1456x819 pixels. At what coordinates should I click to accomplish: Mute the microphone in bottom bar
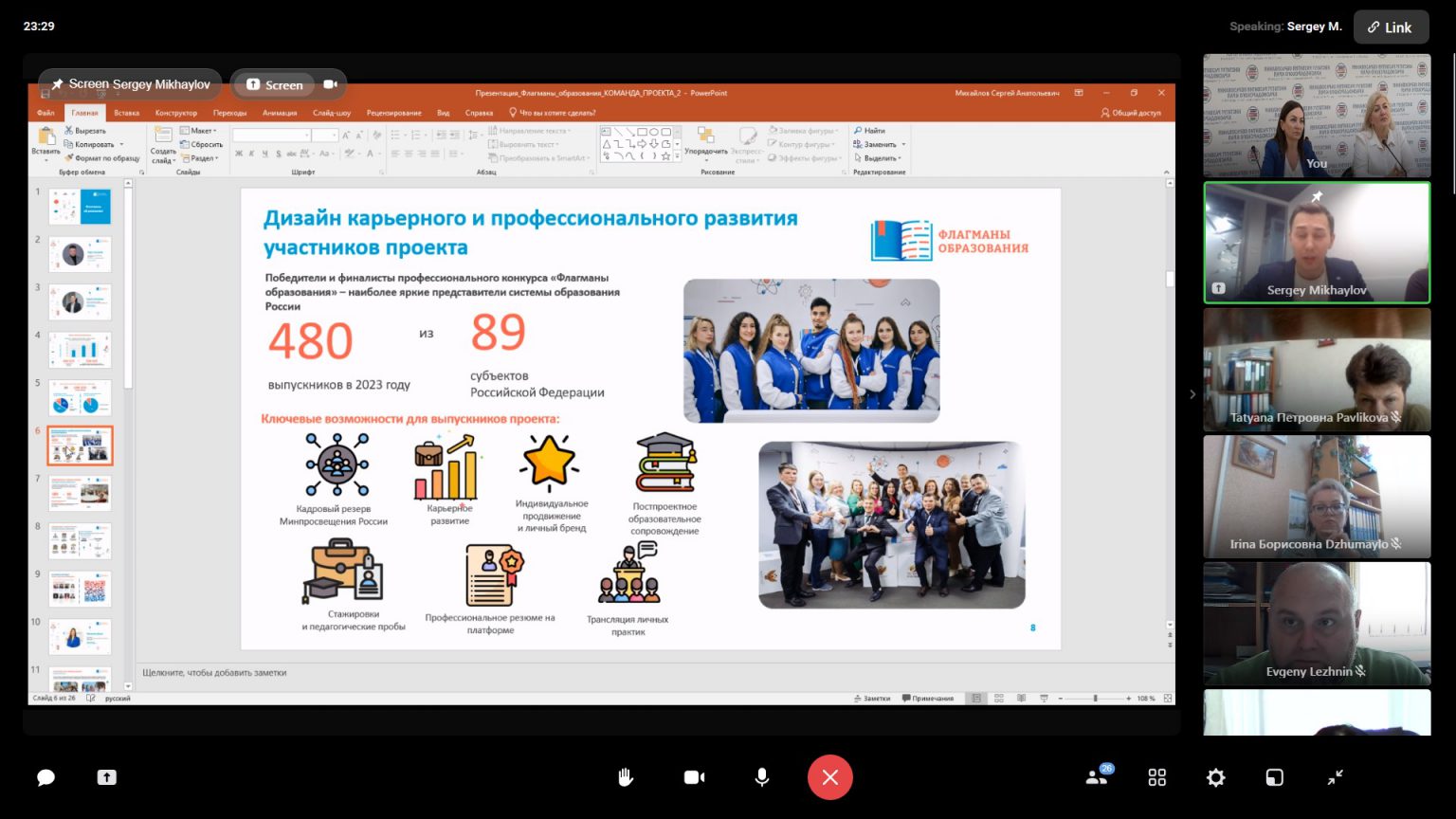(761, 777)
